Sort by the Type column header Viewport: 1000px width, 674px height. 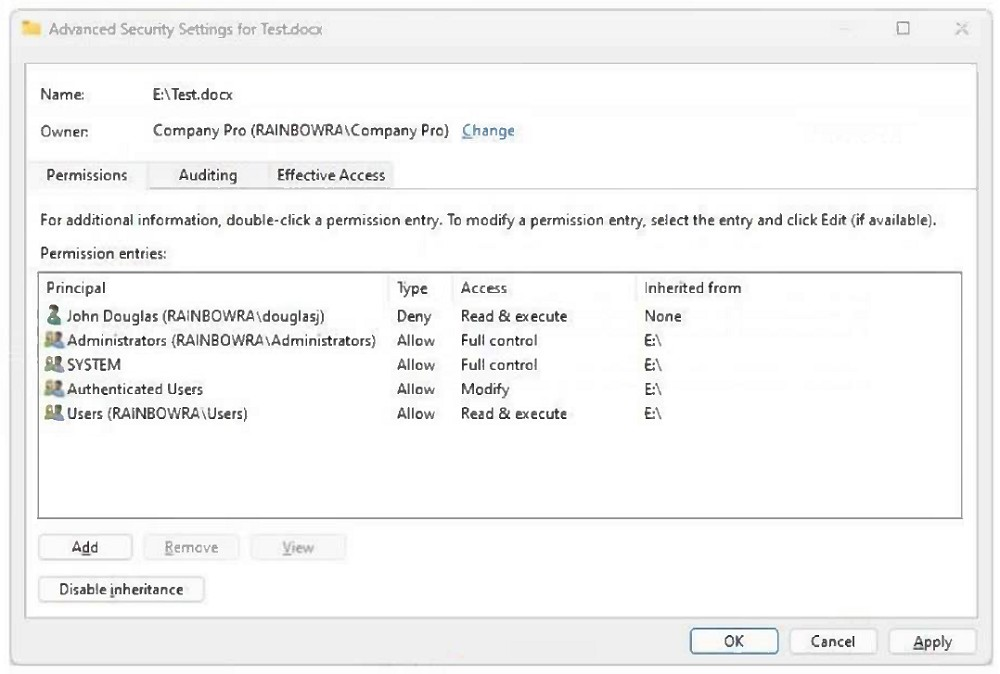(x=412, y=288)
